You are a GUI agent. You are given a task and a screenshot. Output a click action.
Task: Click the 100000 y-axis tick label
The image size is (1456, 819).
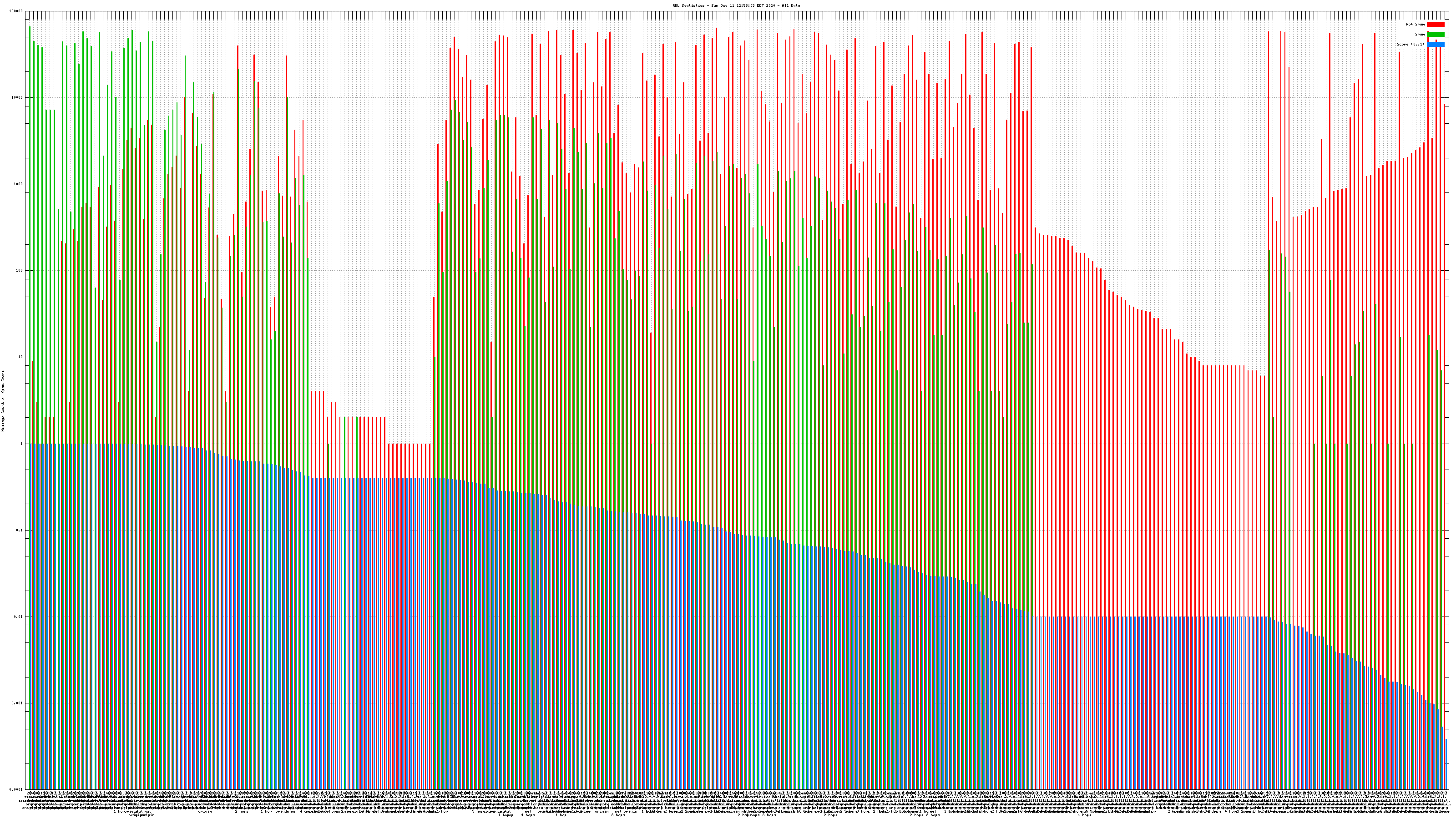tap(16, 11)
